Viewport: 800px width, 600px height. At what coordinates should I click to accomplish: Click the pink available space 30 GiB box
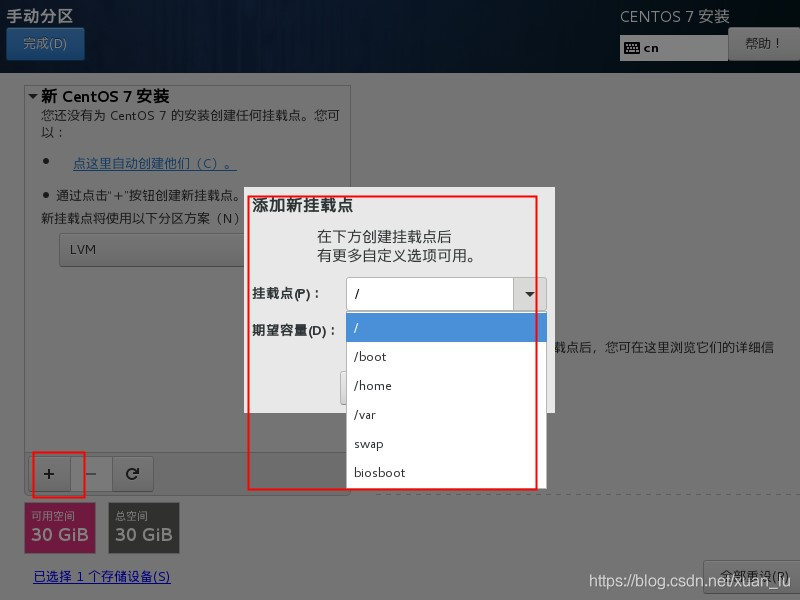tap(60, 528)
